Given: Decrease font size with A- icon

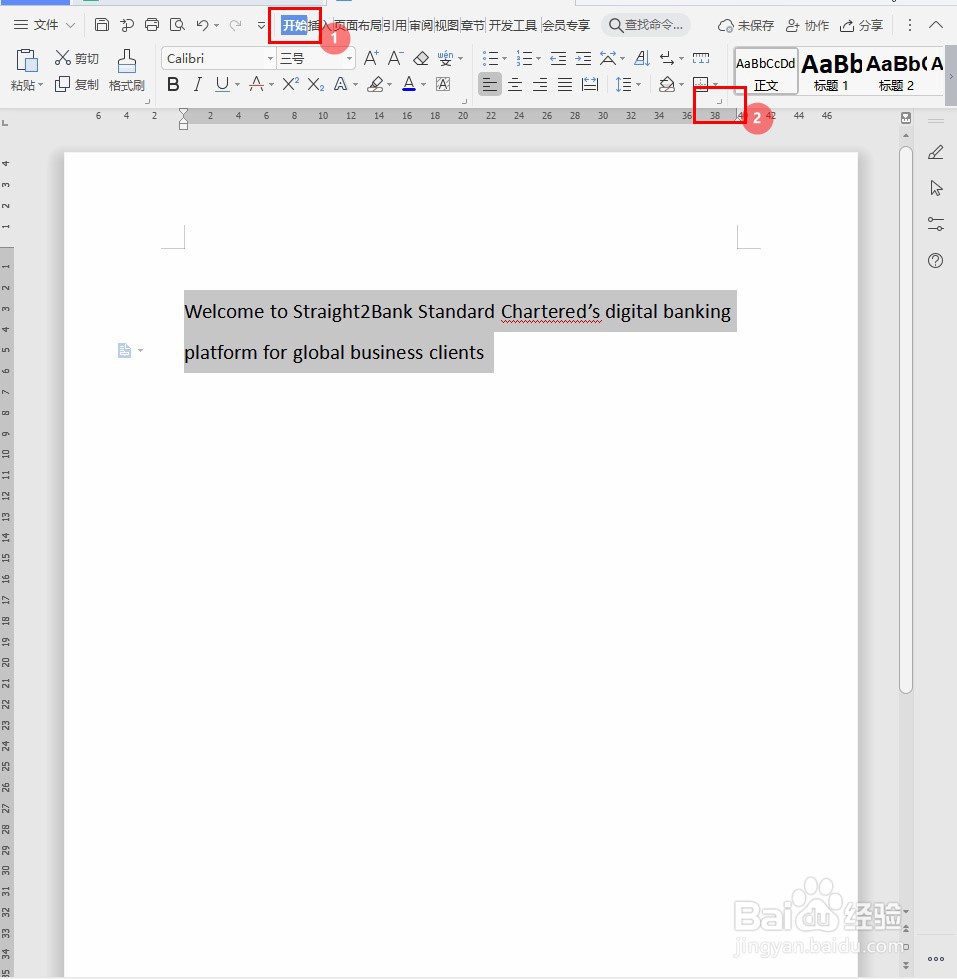Looking at the screenshot, I should pos(395,58).
